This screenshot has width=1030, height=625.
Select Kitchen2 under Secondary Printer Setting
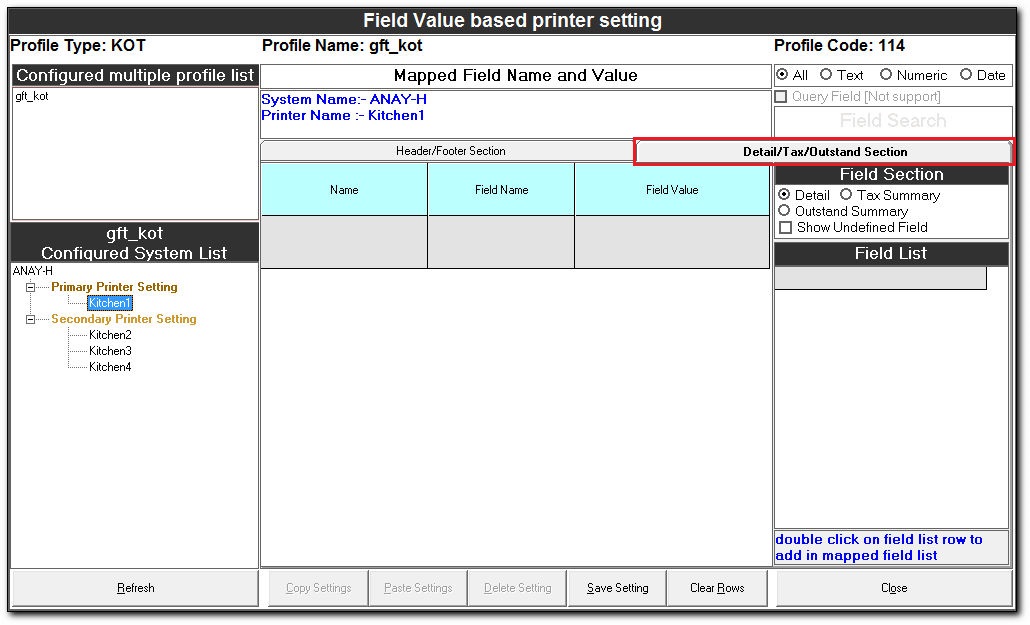[110, 335]
